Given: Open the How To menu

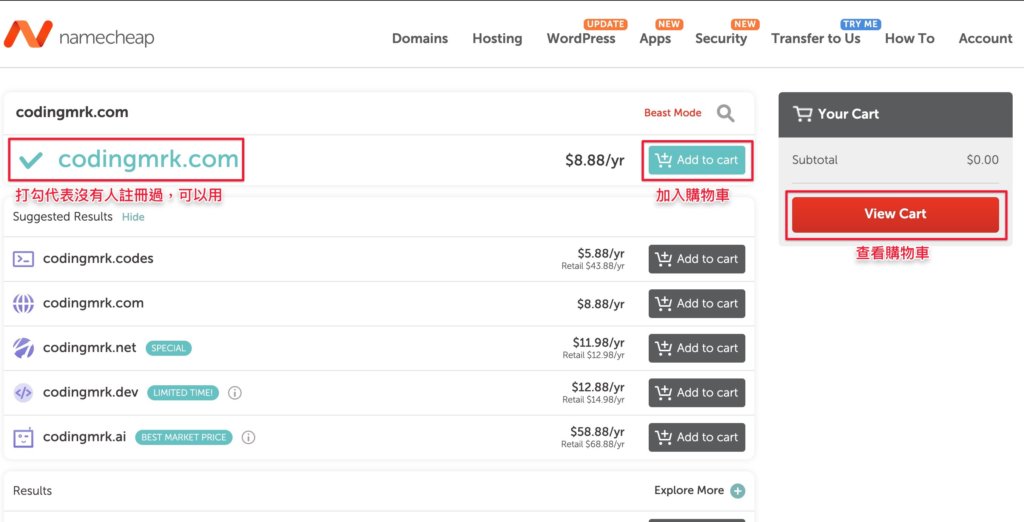Looking at the screenshot, I should [910, 39].
